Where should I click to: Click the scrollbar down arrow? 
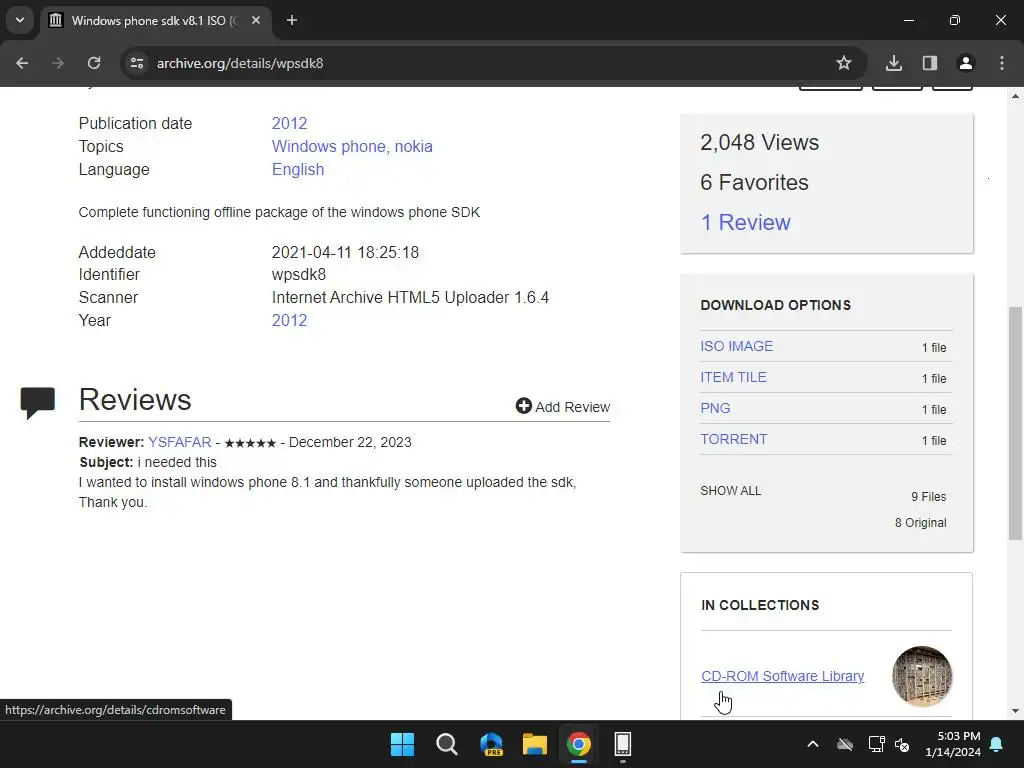coord(1015,711)
